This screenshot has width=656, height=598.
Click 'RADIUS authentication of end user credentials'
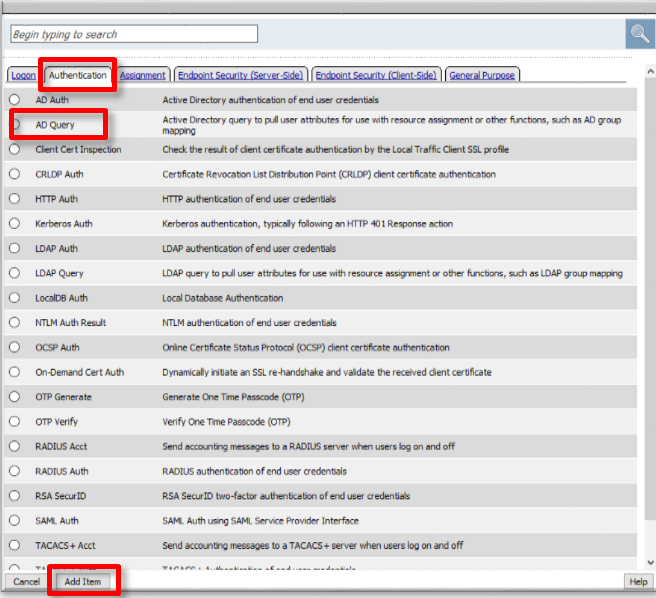[x=254, y=471]
